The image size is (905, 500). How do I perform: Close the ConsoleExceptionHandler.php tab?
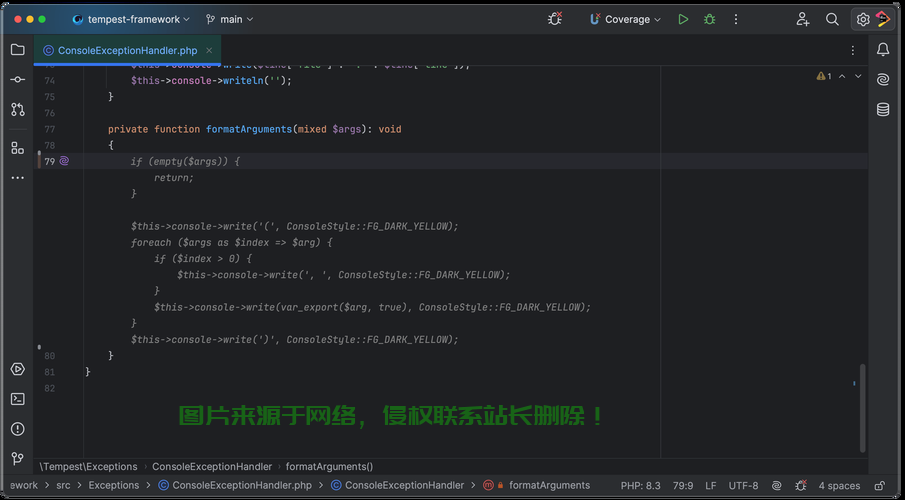[x=209, y=50]
